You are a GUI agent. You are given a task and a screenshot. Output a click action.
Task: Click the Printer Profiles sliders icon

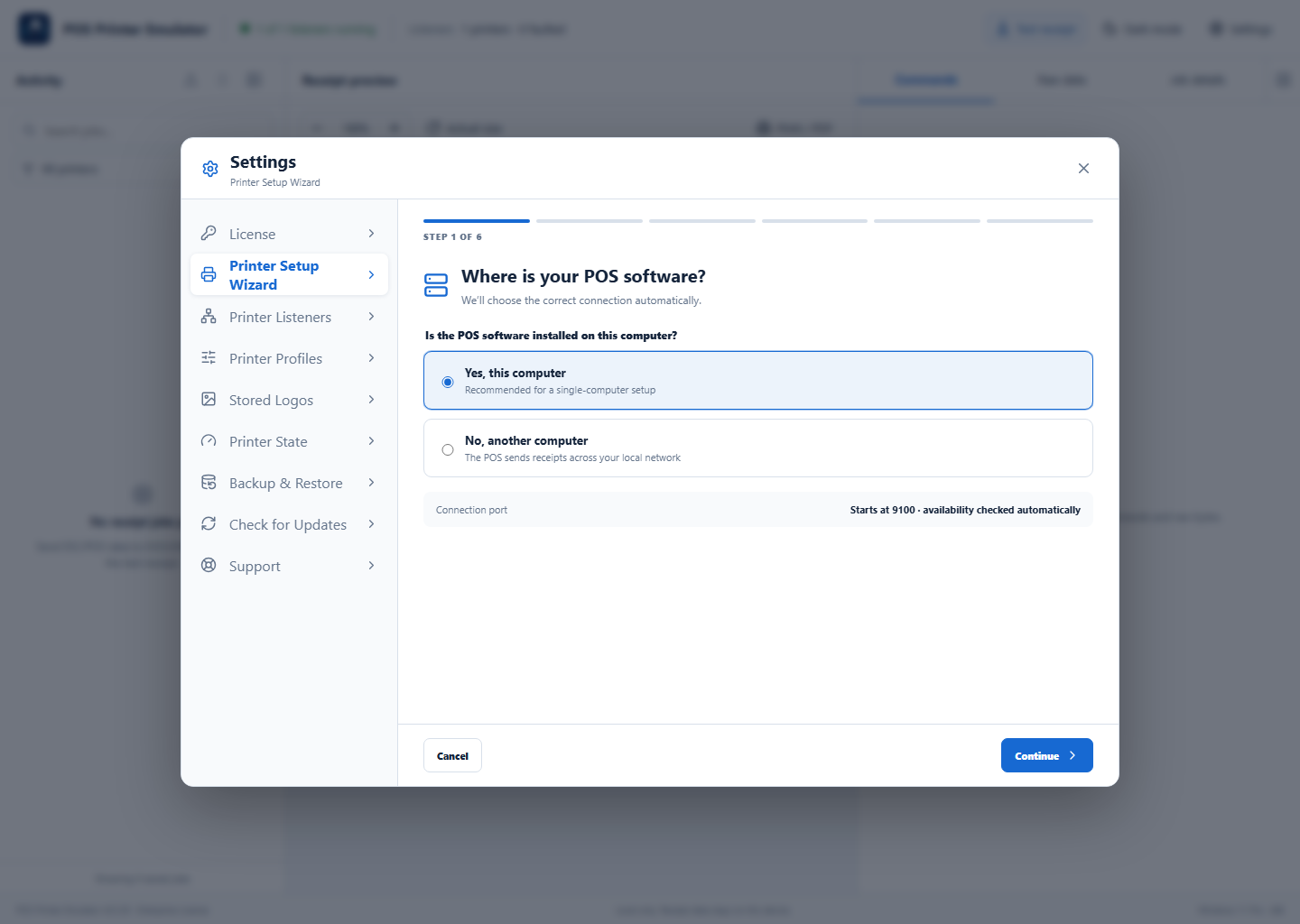(209, 357)
